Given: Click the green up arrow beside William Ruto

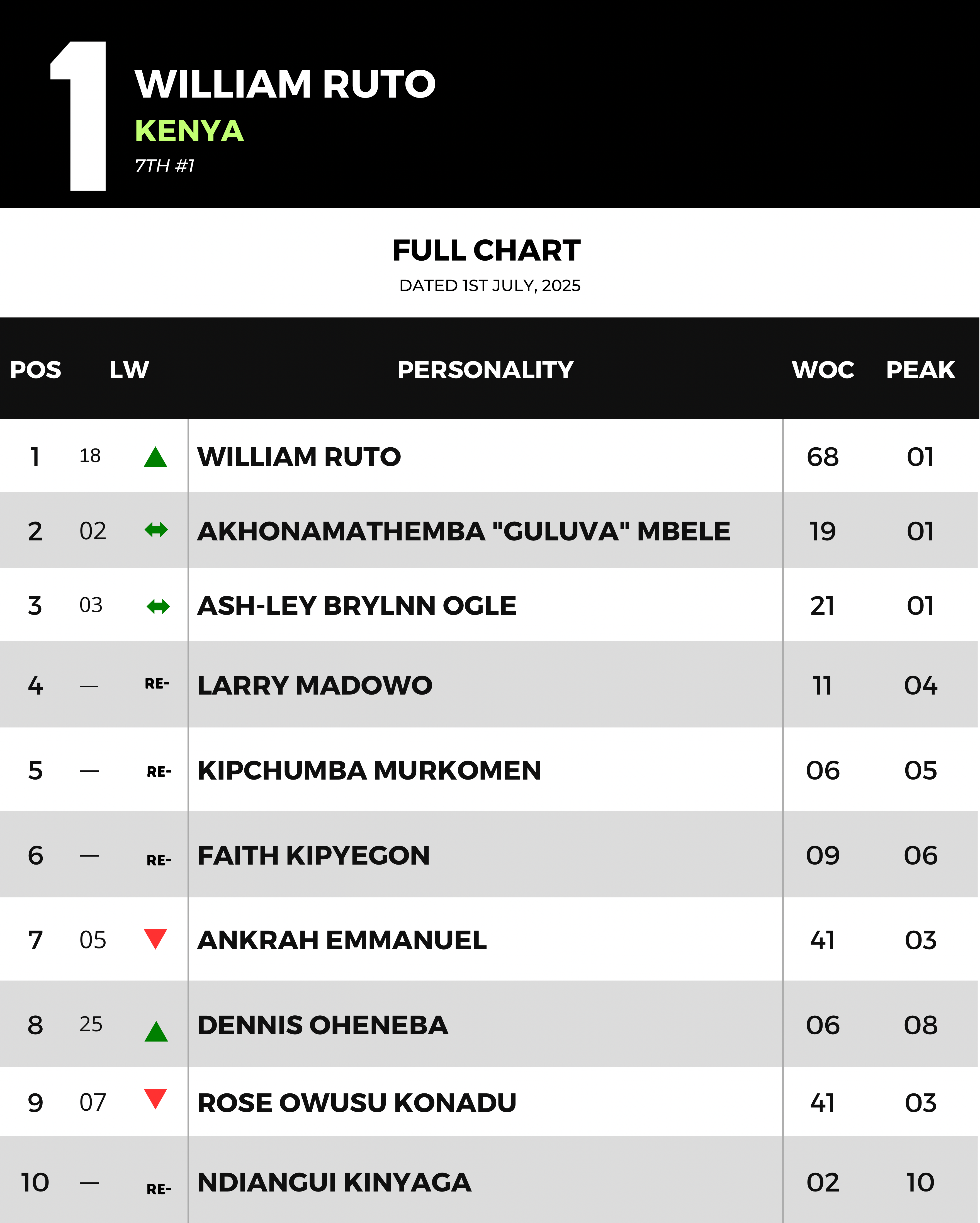Looking at the screenshot, I should pyautogui.click(x=155, y=457).
